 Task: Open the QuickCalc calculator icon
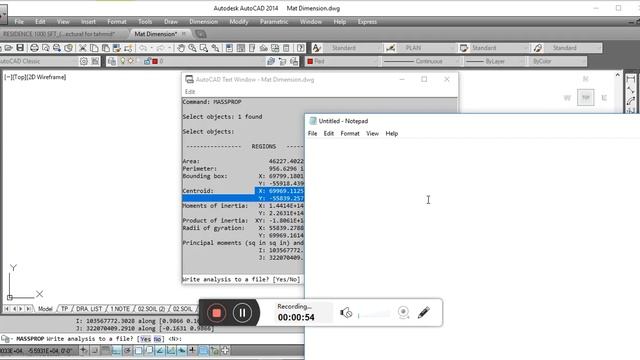tap(287, 48)
